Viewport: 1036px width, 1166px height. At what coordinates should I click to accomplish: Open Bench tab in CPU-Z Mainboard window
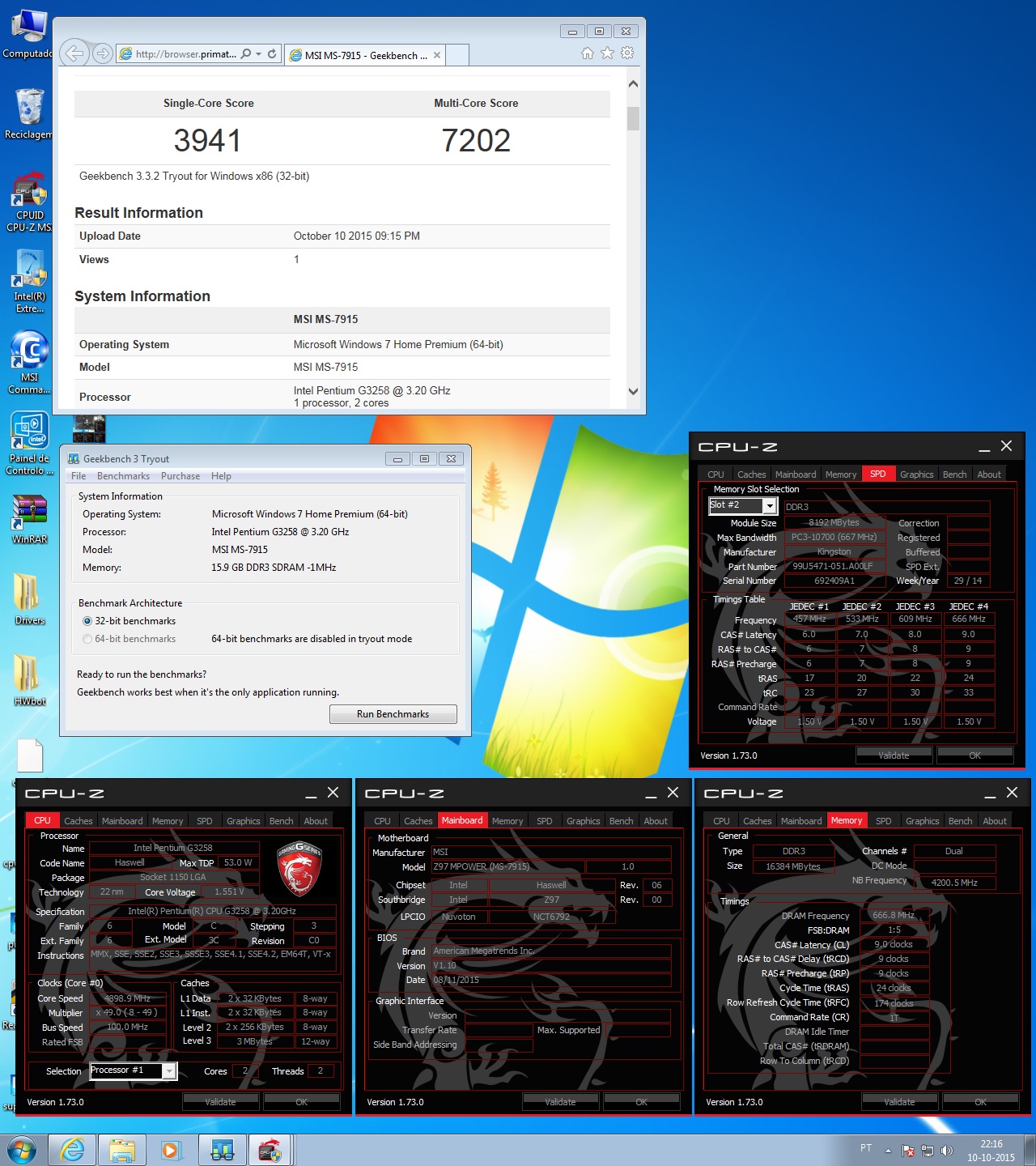point(622,821)
